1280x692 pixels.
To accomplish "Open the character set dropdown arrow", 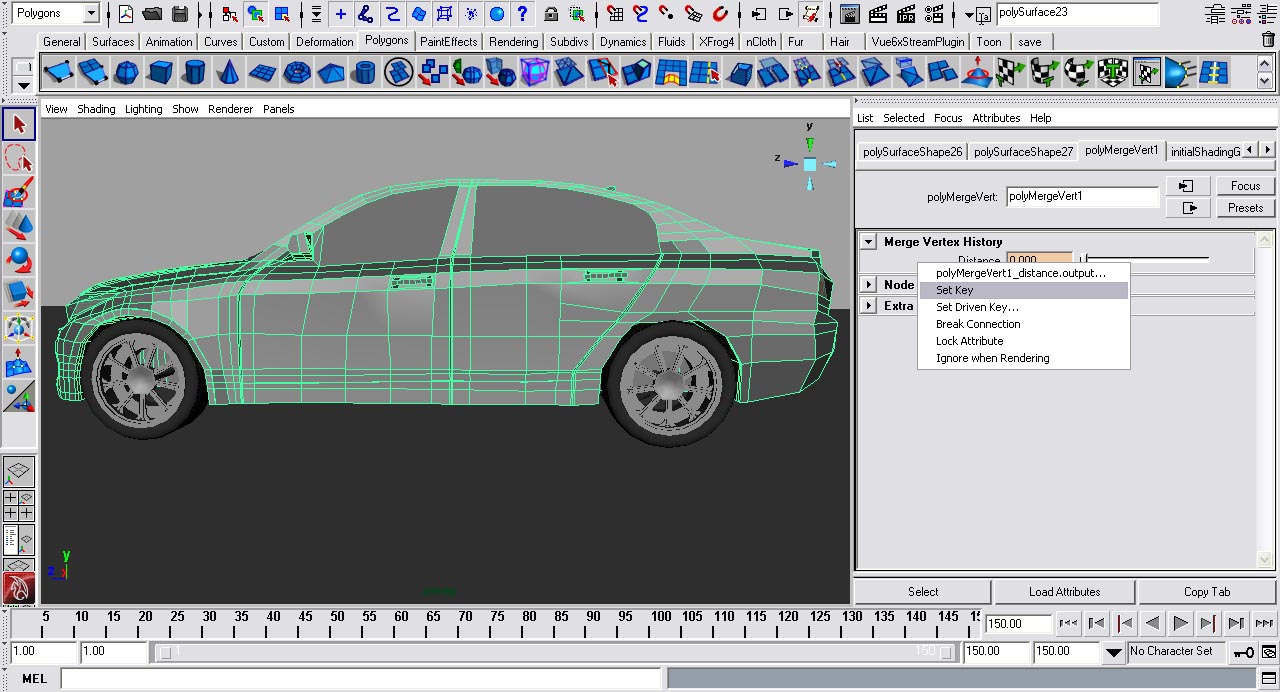I will point(1114,652).
